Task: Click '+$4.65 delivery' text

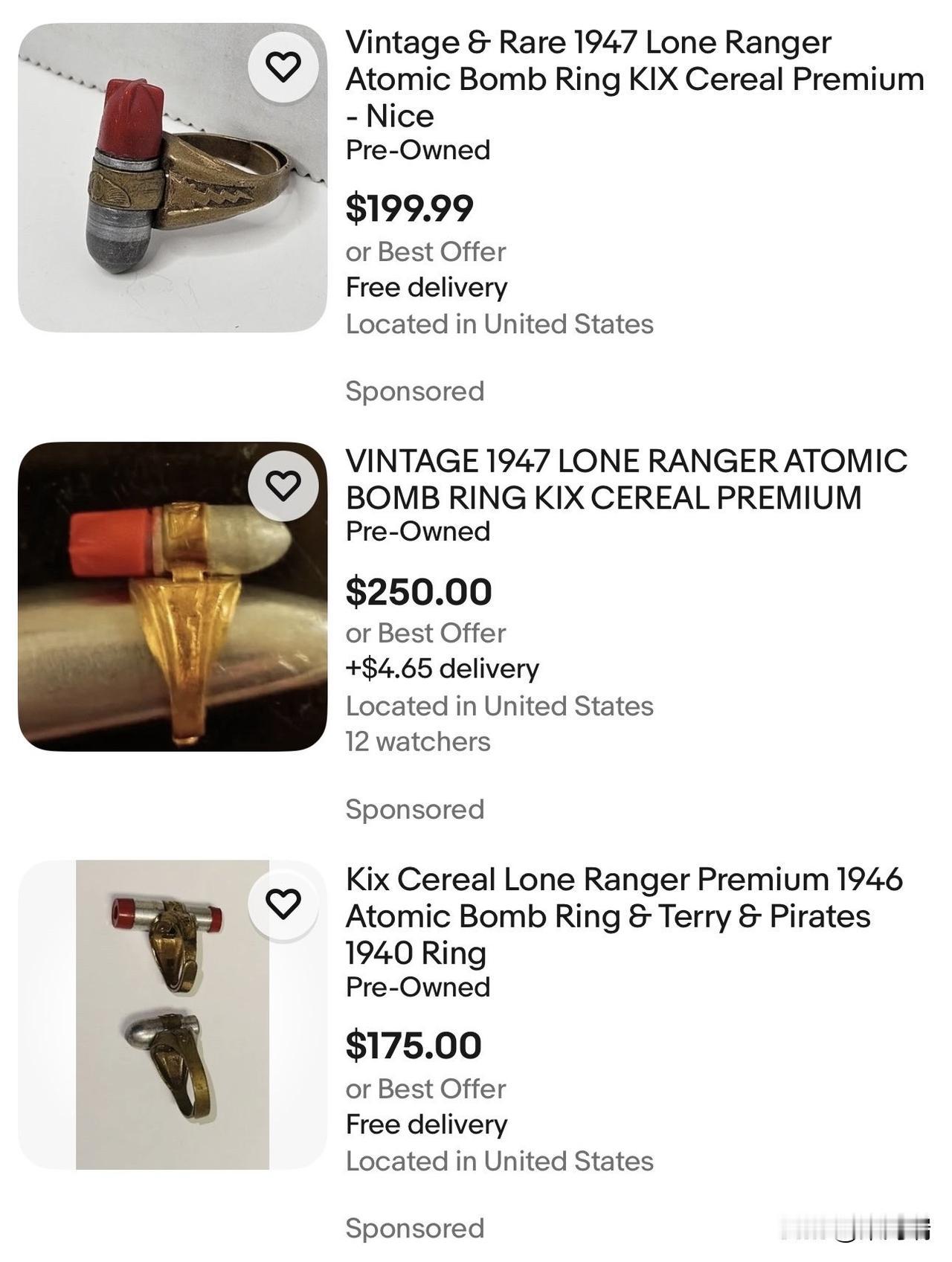Action: pyautogui.click(x=442, y=668)
